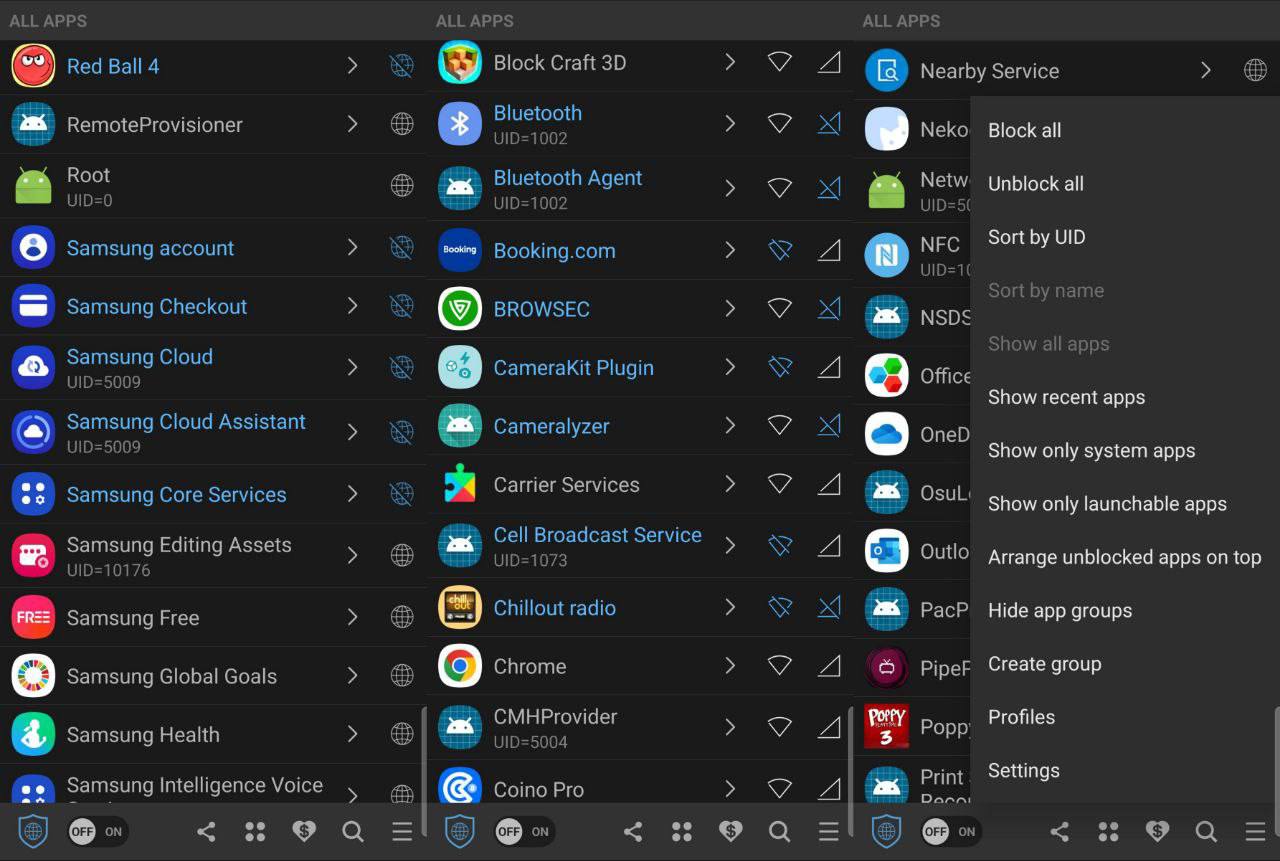Click share icon in middle panel toolbar
This screenshot has width=1280, height=861.
633,832
